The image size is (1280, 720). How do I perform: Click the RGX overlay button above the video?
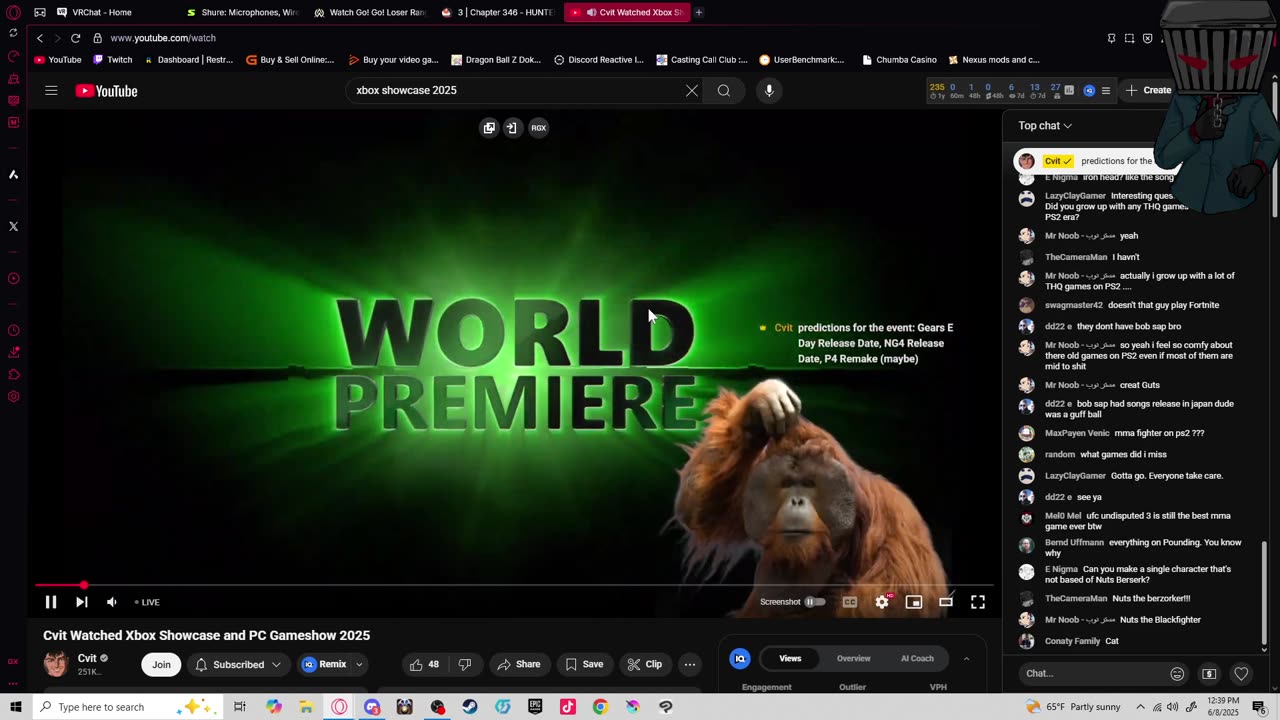(538, 128)
